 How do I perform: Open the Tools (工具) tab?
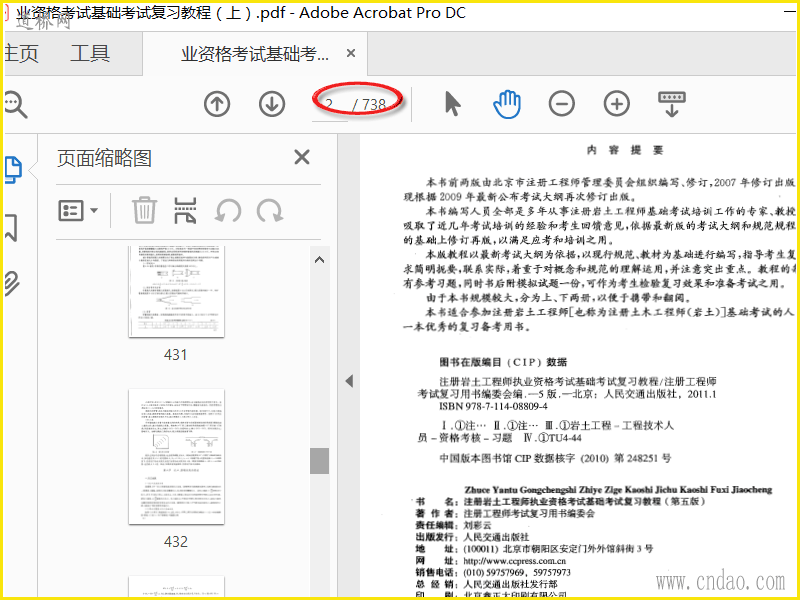click(90, 54)
